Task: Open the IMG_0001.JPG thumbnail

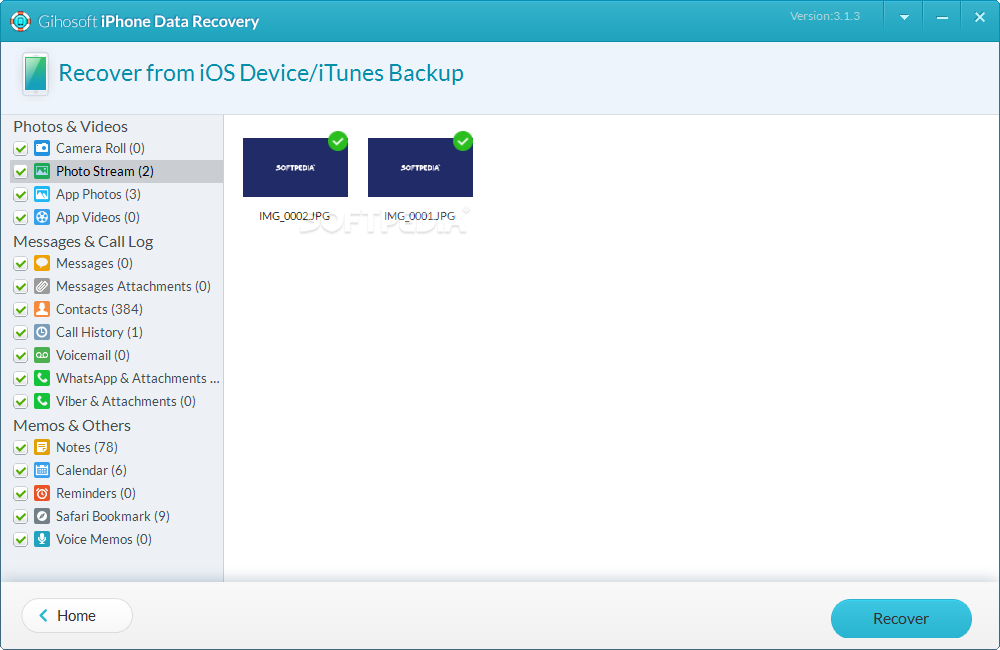Action: 420,167
